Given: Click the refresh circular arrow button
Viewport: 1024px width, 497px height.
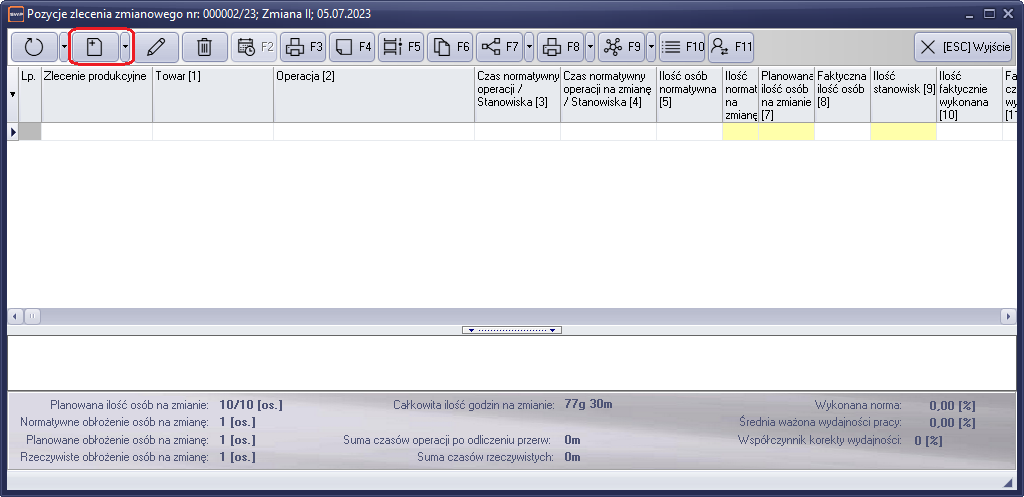Looking at the screenshot, I should pos(34,47).
